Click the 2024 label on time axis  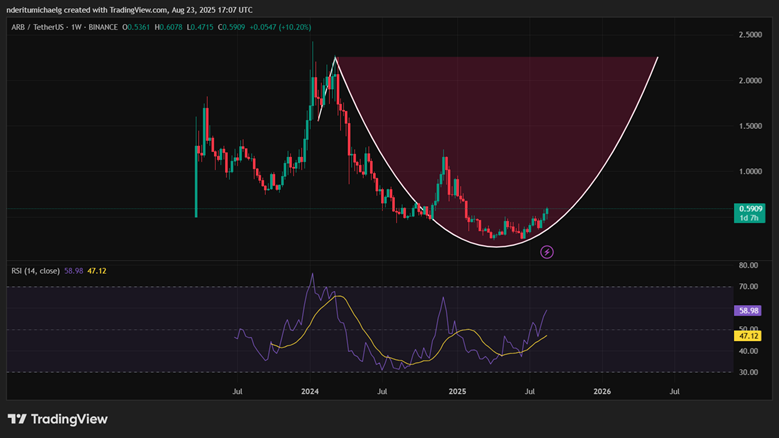pos(310,392)
